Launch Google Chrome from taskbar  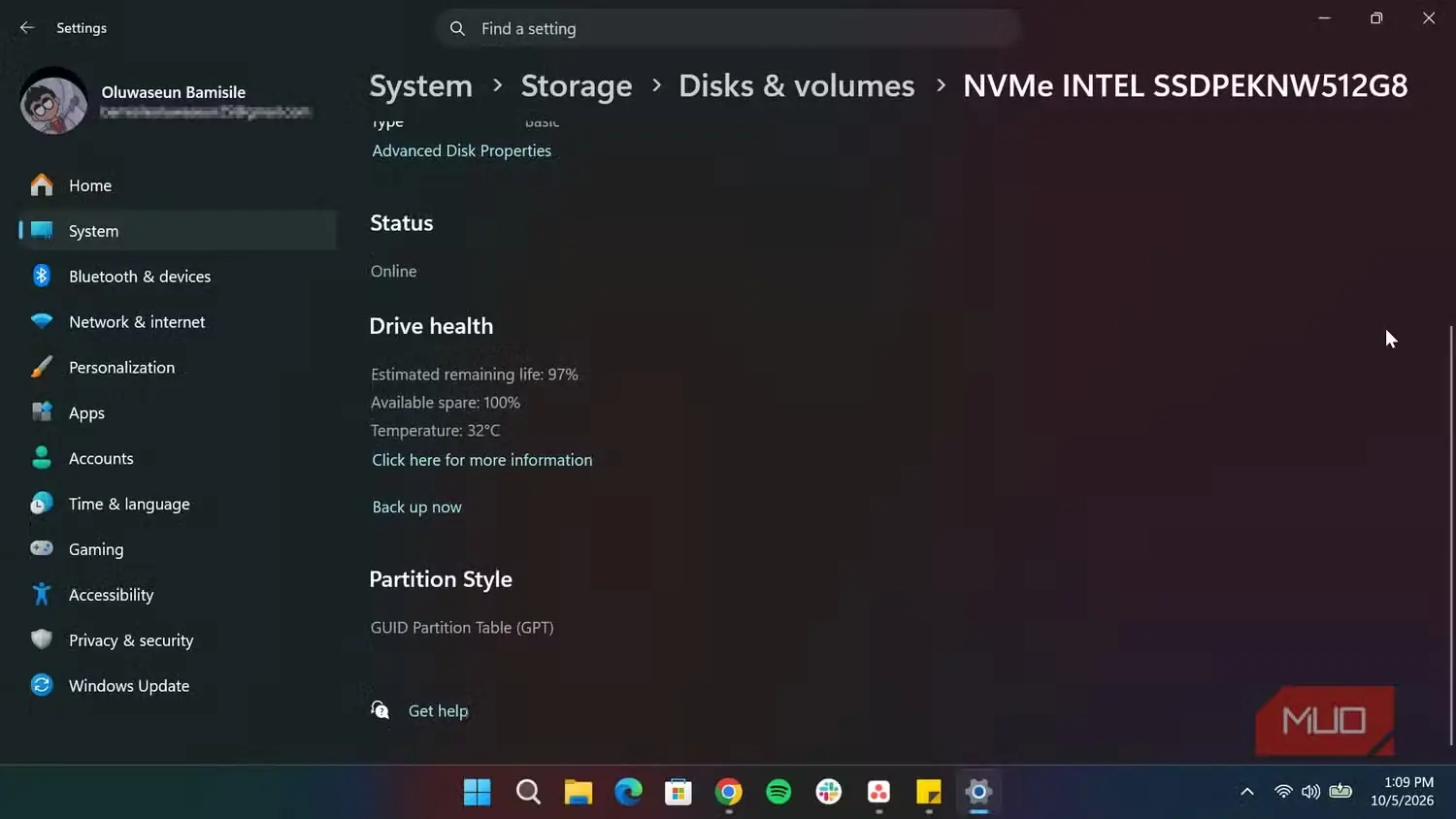pos(729,792)
